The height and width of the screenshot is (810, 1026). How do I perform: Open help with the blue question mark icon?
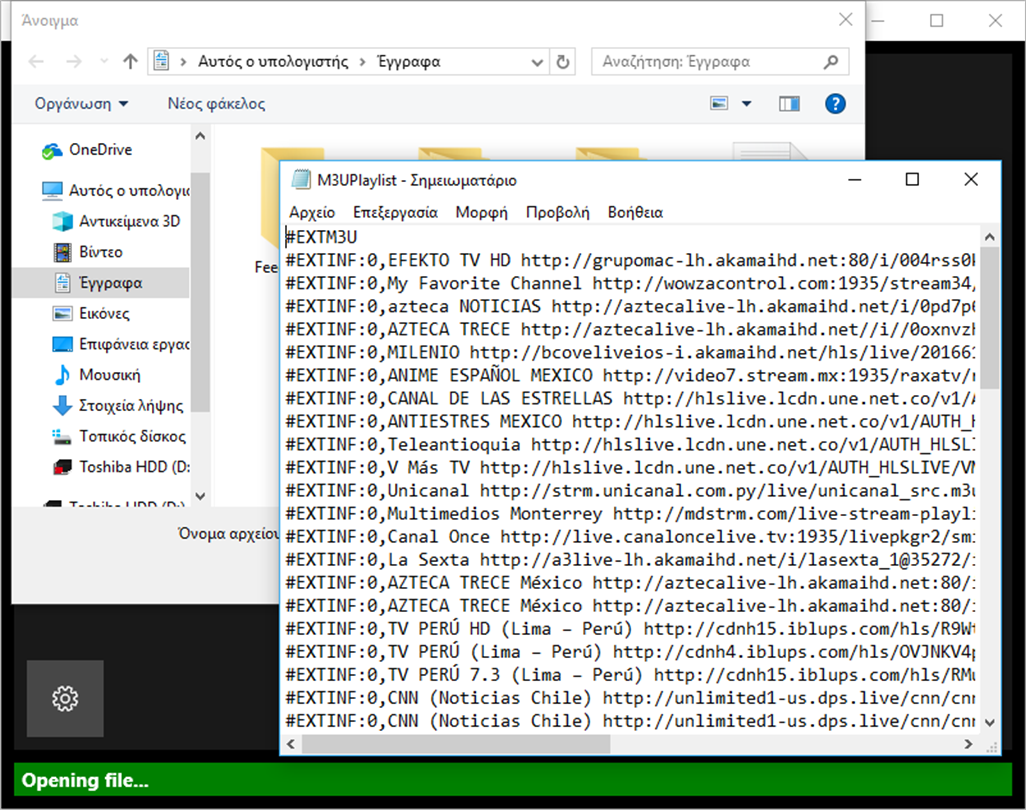point(835,103)
